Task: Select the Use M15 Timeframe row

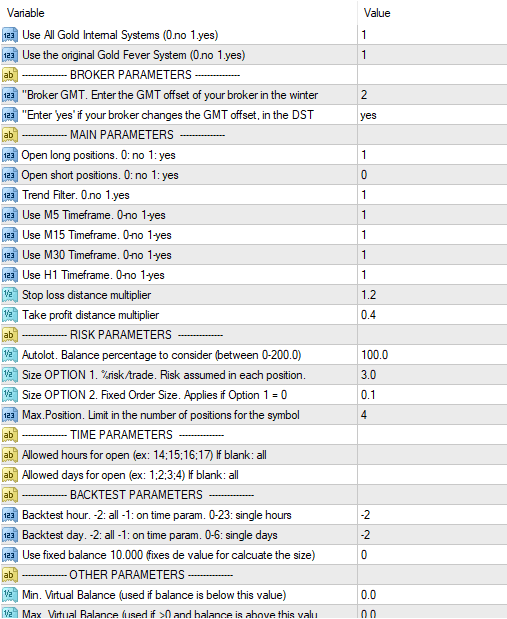Action: point(254,235)
